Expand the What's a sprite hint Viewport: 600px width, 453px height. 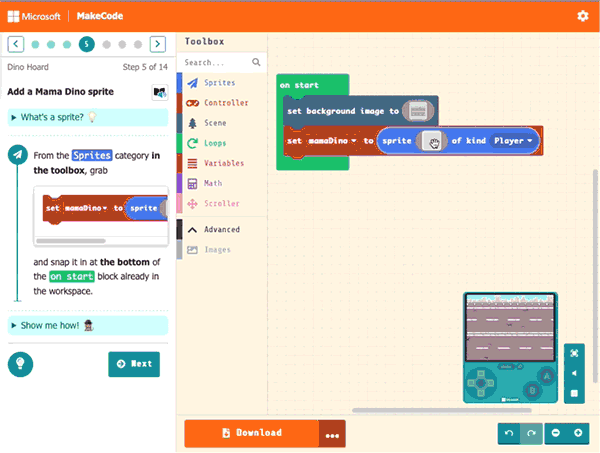point(88,117)
